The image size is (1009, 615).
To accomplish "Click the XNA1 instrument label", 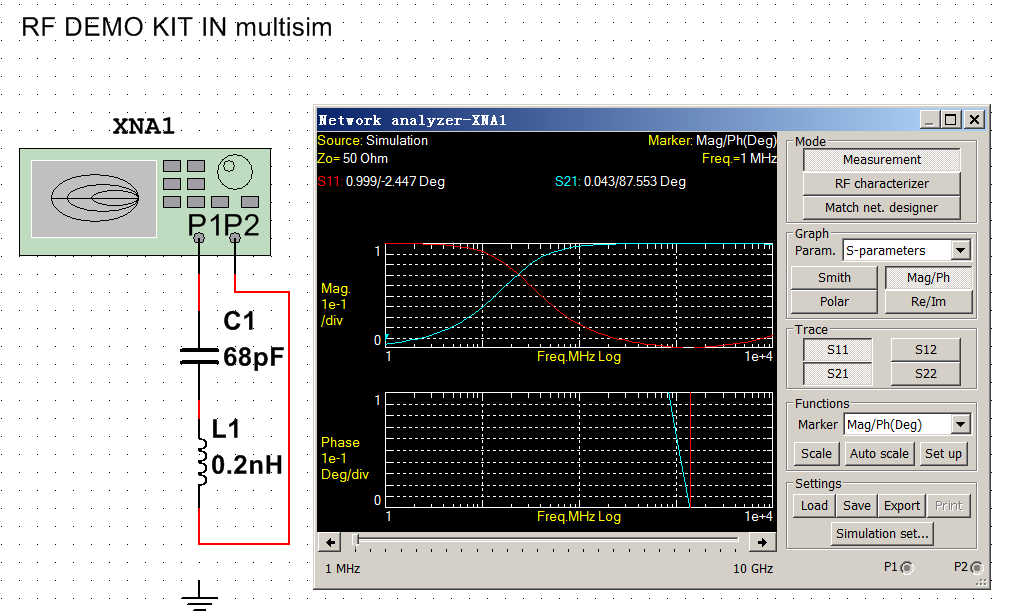I will pos(143,126).
